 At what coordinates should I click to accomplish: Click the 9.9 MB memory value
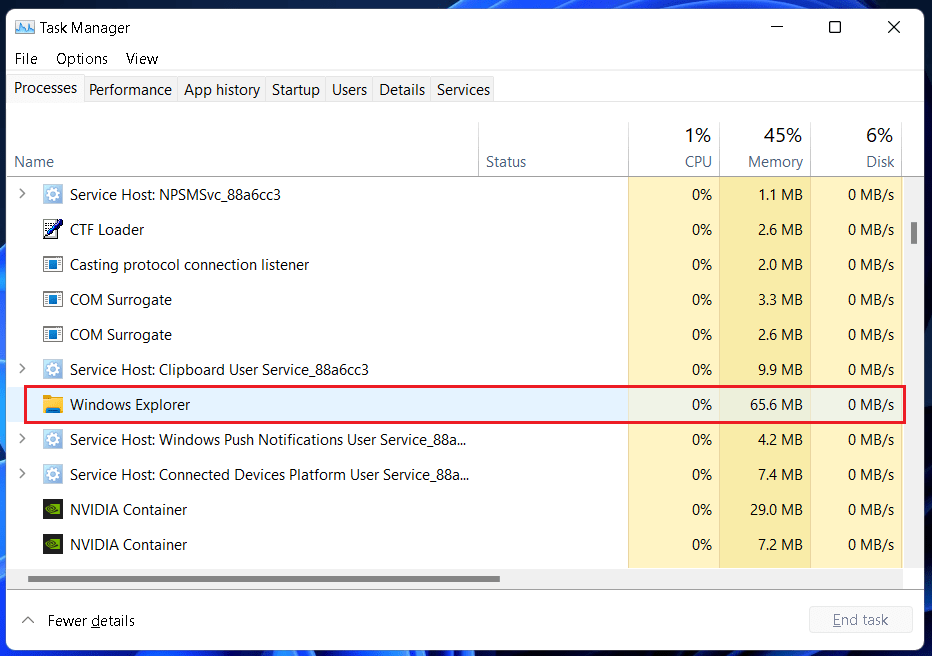[x=780, y=370]
